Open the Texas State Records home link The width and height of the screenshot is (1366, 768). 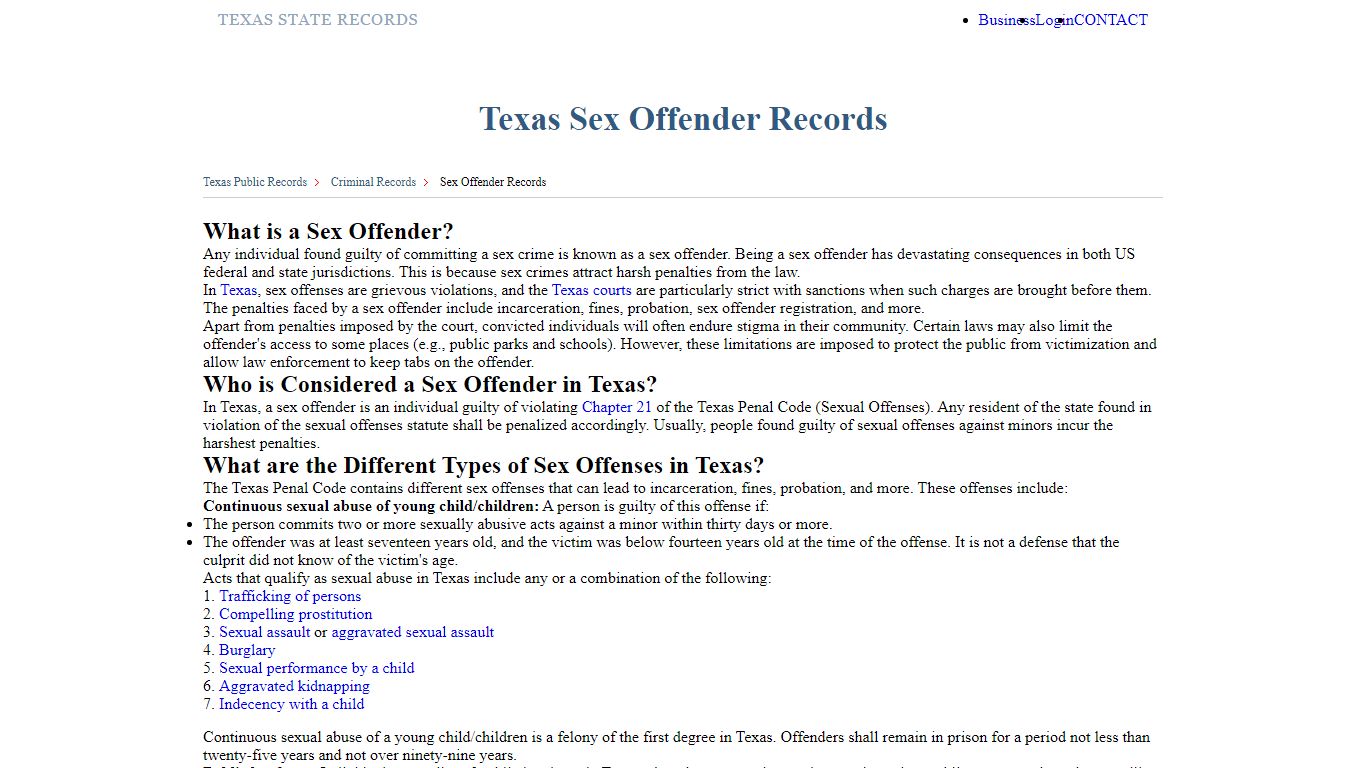[x=318, y=20]
